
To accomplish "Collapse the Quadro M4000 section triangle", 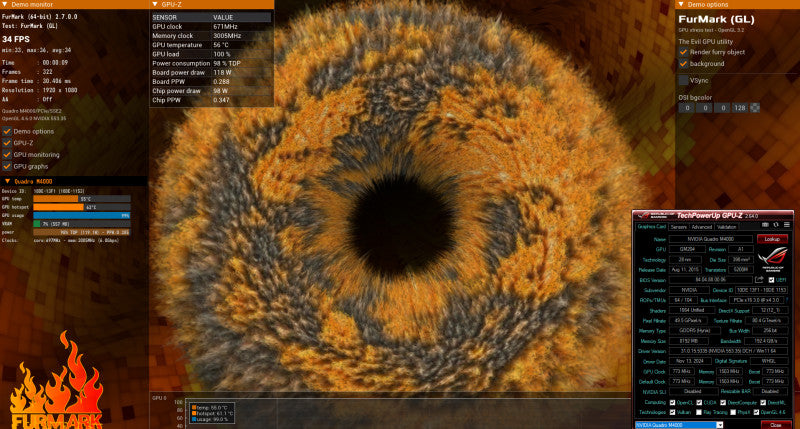I will 7,181.
